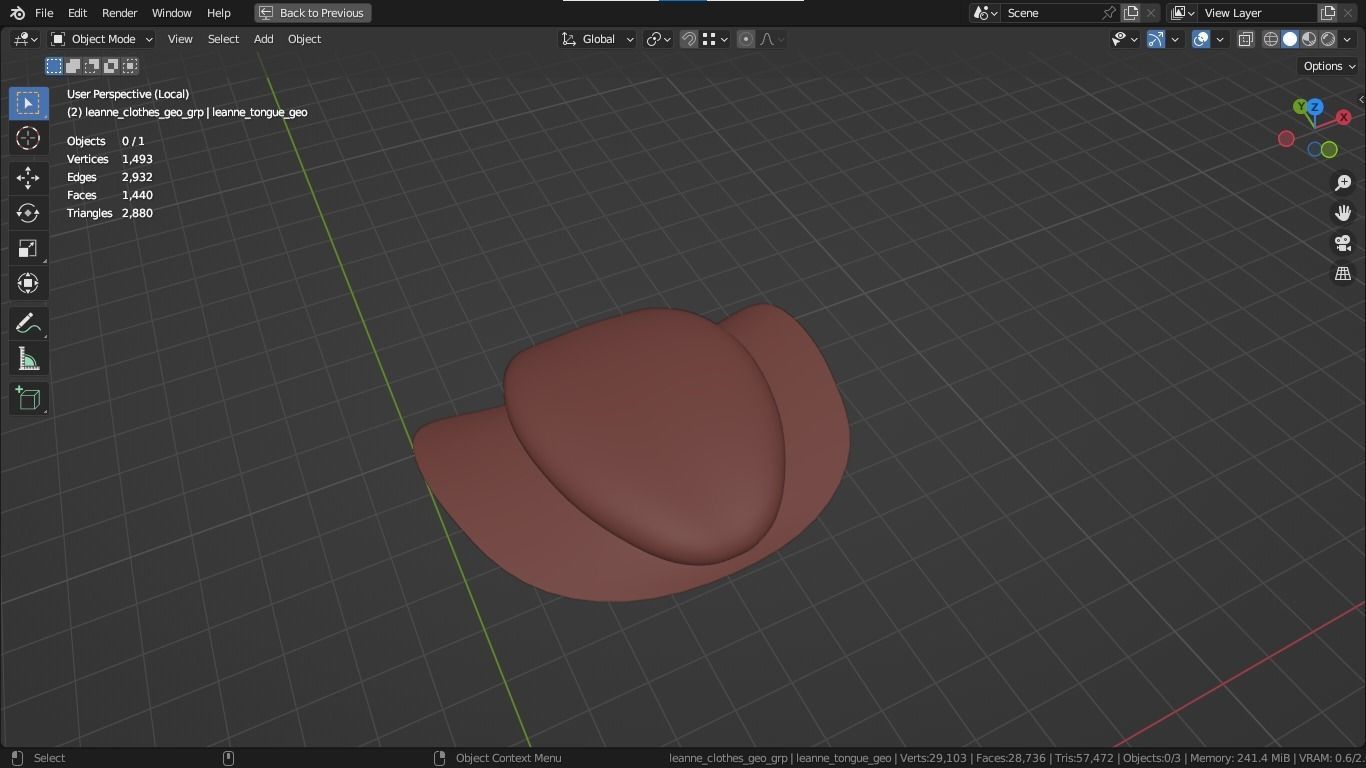Open the snapping options dropdown
The image size is (1366, 768).
coord(714,39)
